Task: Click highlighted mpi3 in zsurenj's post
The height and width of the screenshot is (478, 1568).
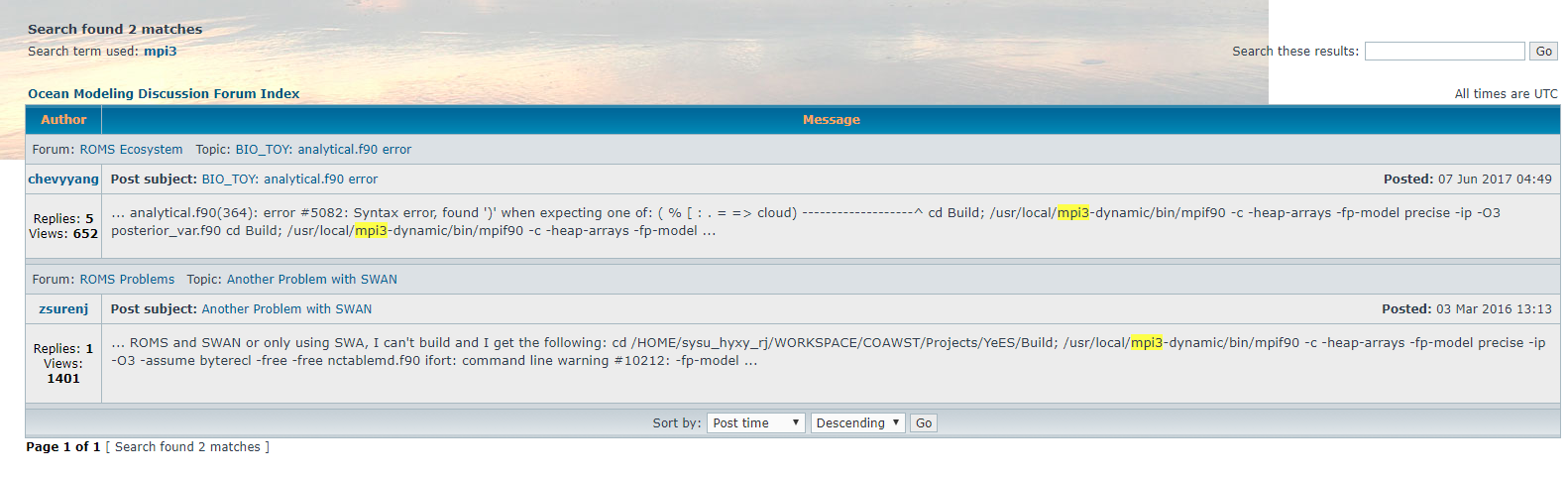Action: pyautogui.click(x=1147, y=343)
